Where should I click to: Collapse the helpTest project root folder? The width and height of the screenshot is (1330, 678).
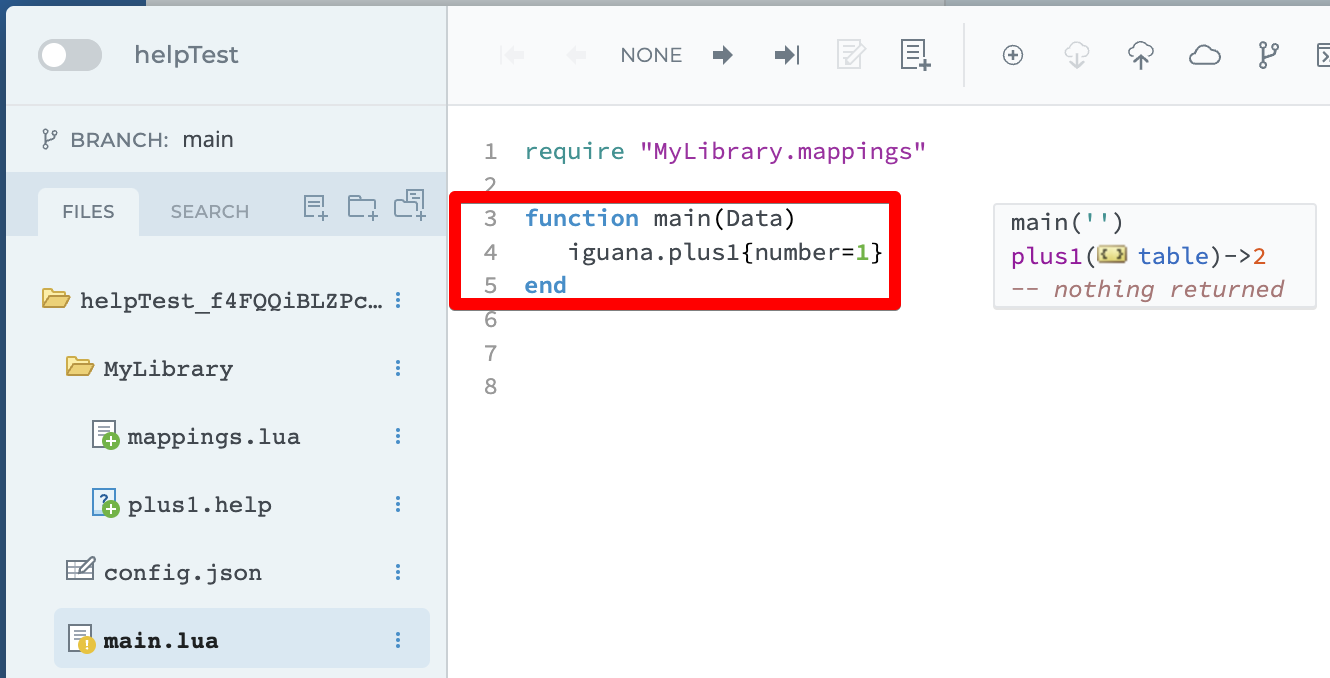pyautogui.click(x=56, y=300)
